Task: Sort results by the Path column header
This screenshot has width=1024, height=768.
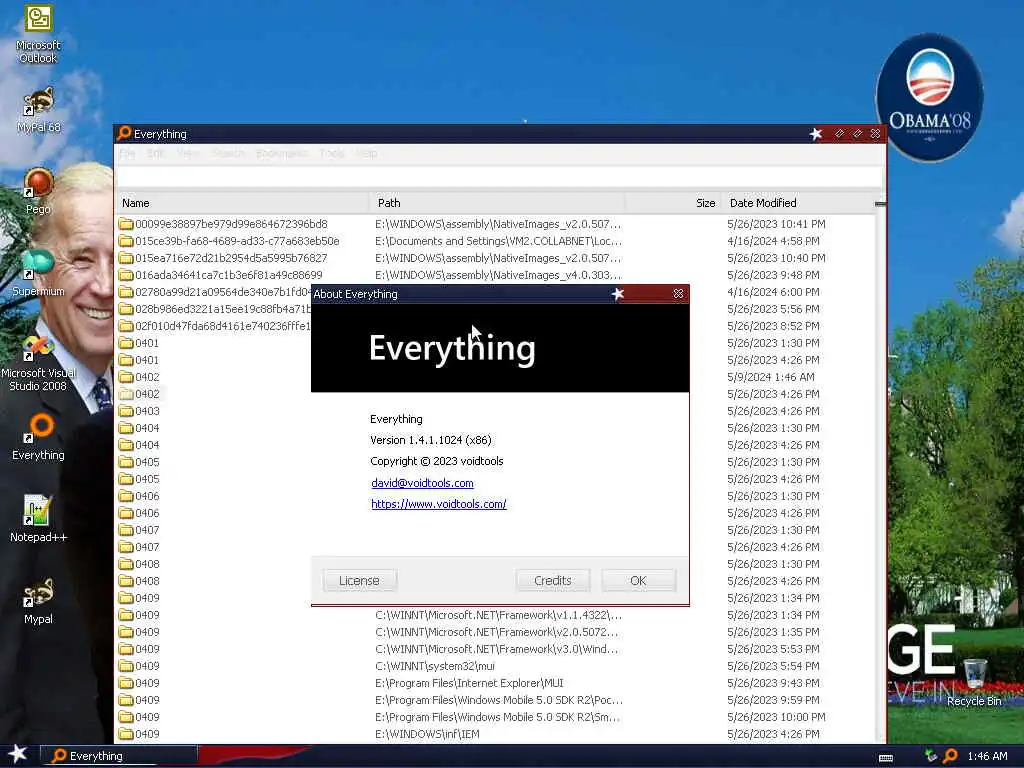Action: click(x=497, y=203)
